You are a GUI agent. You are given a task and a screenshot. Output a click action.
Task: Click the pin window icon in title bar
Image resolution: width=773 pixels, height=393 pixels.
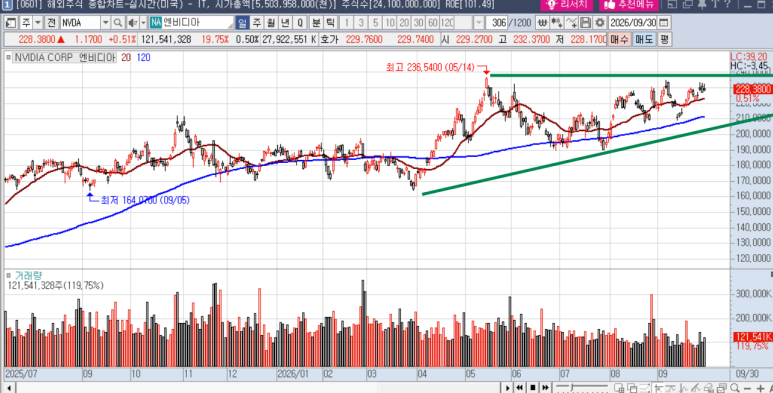(x=702, y=4)
